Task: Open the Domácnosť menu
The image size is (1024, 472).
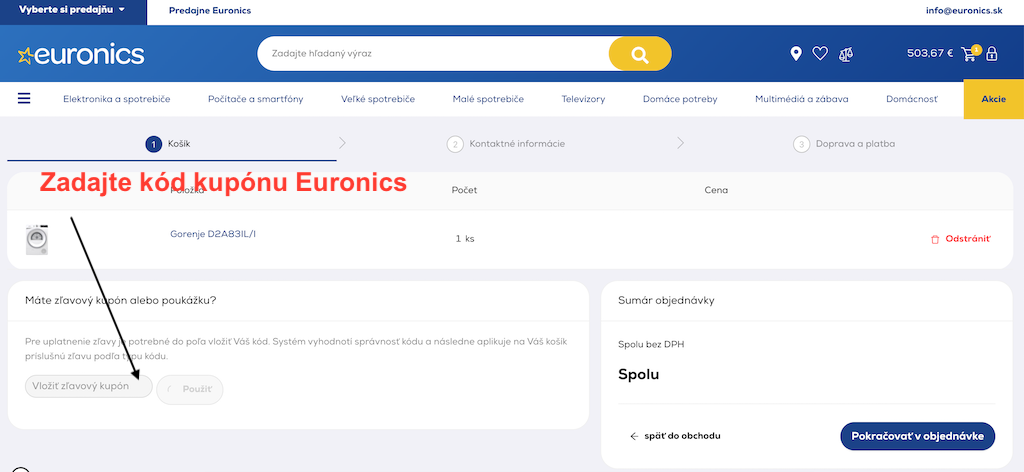Action: click(912, 99)
